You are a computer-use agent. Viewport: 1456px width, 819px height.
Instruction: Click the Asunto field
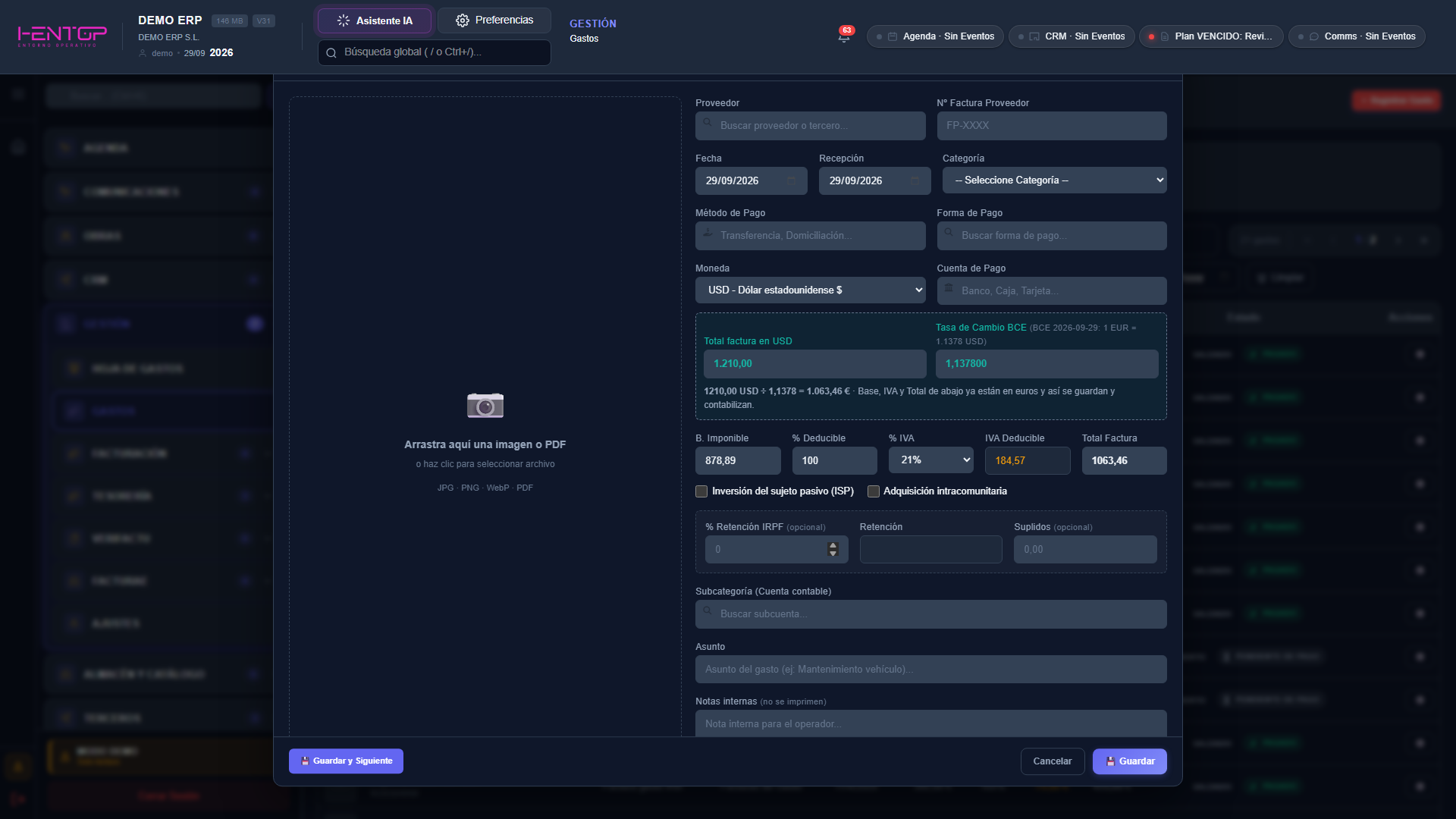pos(931,670)
